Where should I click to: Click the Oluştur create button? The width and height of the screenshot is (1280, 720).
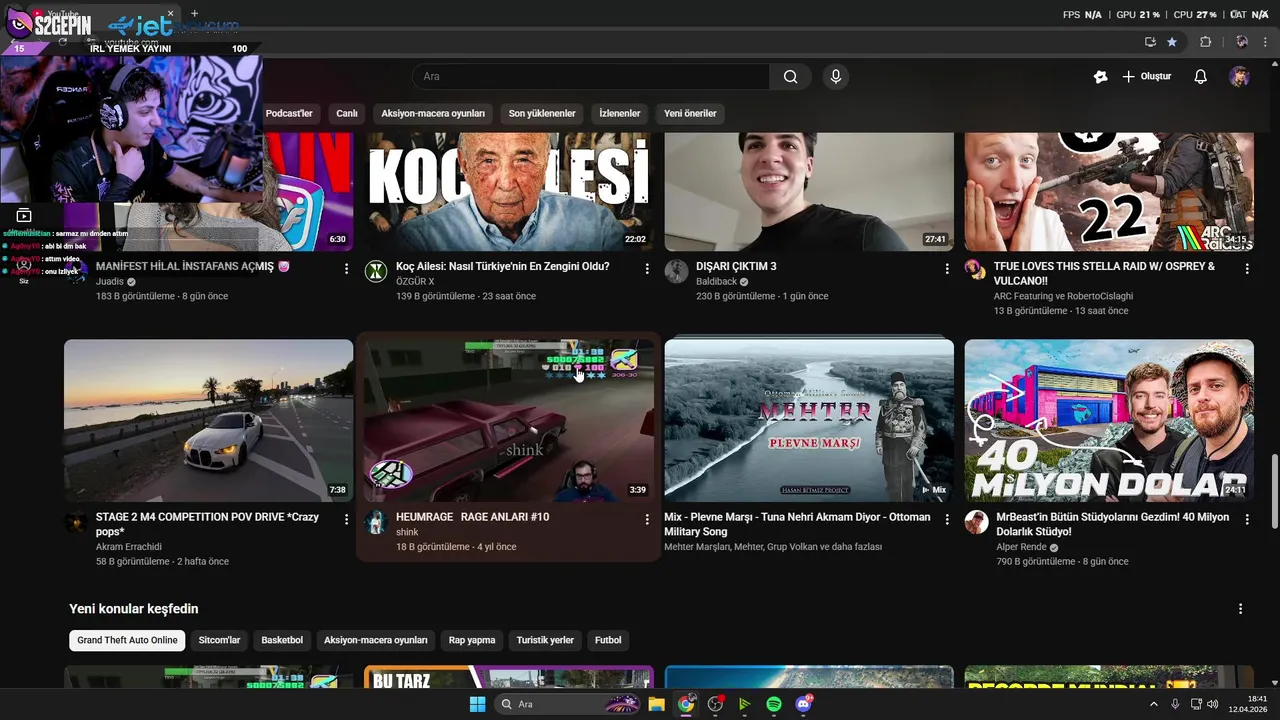pos(1146,77)
